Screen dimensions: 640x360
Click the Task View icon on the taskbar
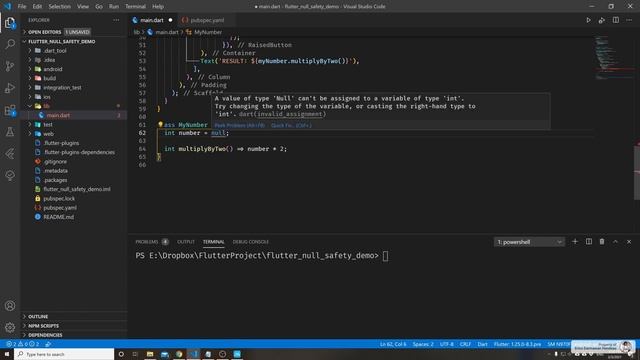(x=135, y=354)
